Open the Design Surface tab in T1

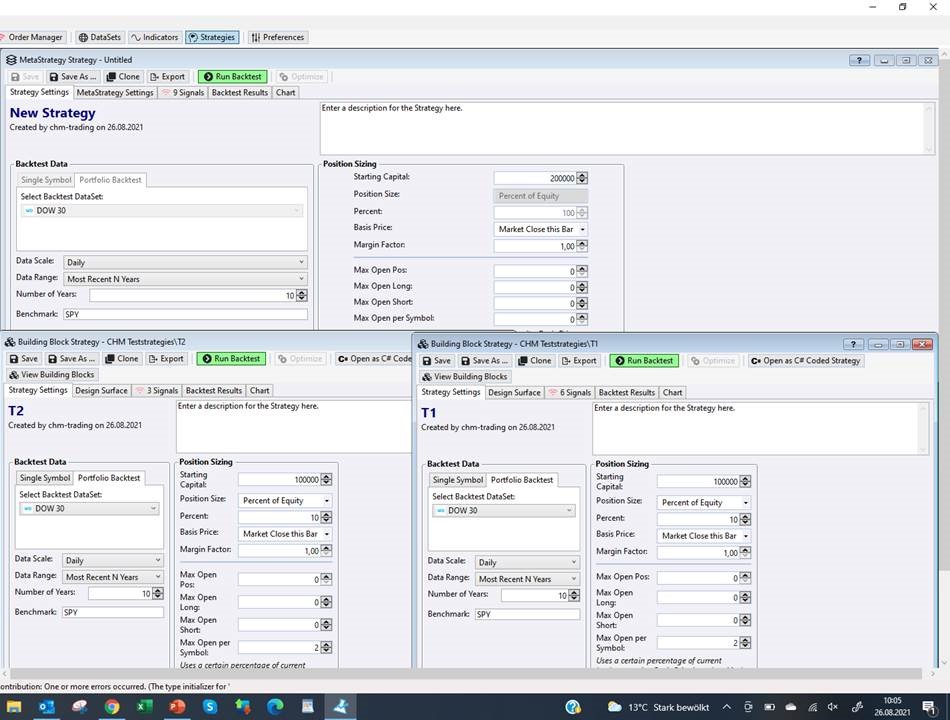point(514,393)
